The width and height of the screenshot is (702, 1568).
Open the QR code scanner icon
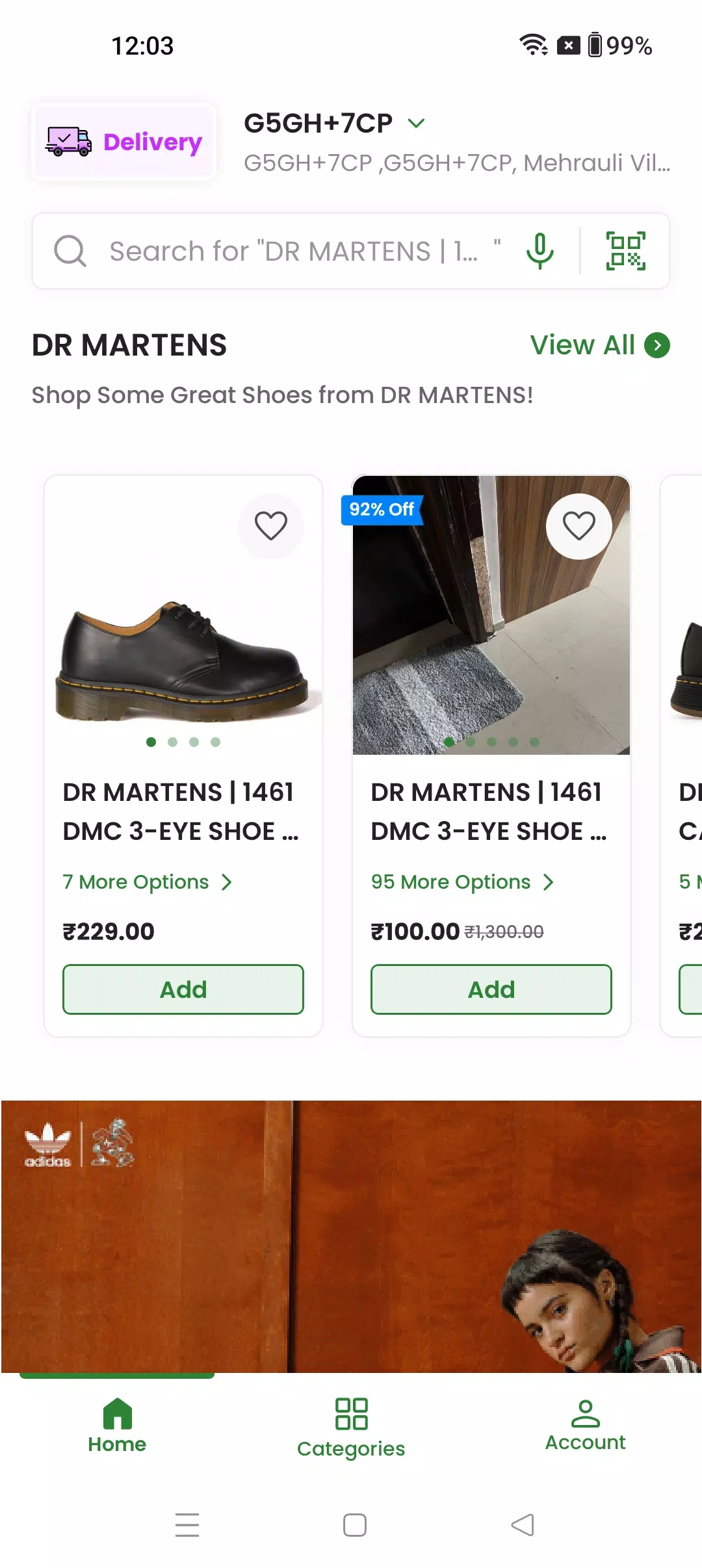click(x=625, y=251)
